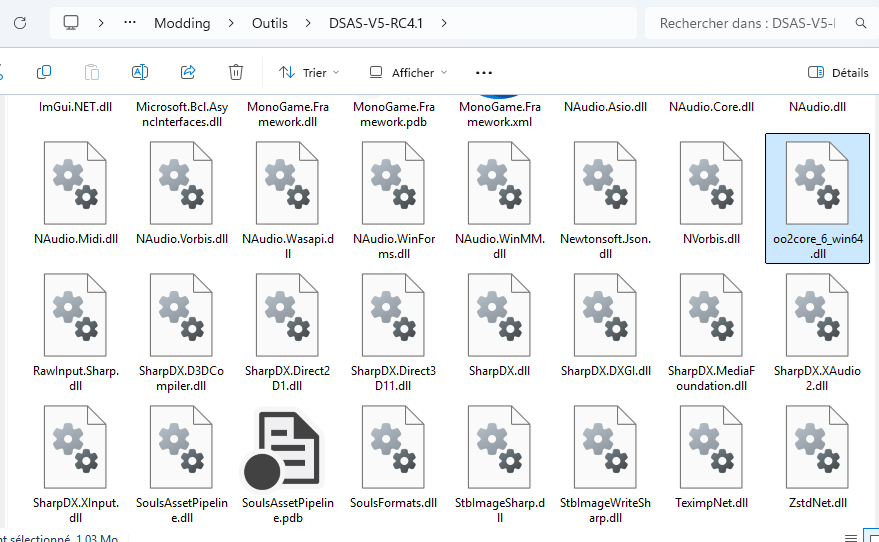The image size is (879, 542).
Task: Select the NAudio.WinForms.dll file icon
Action: (x=393, y=183)
